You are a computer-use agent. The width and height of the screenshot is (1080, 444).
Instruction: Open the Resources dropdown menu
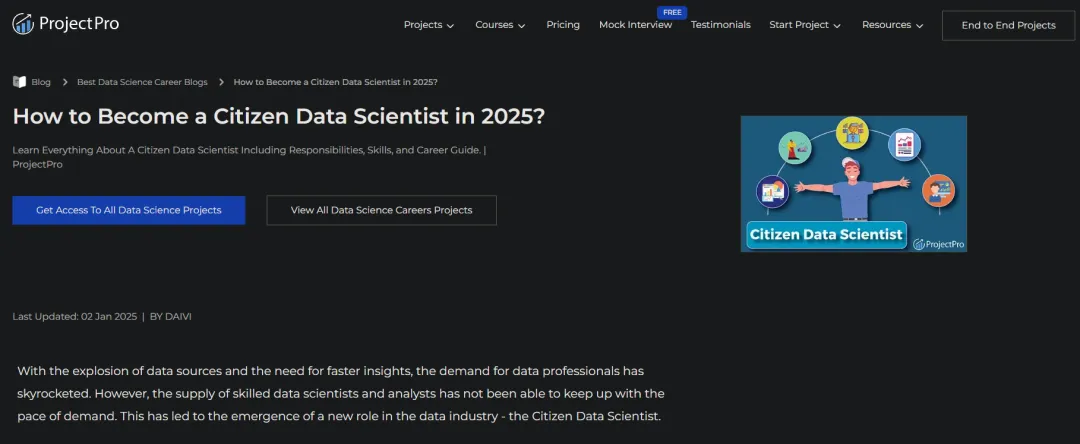pyautogui.click(x=892, y=25)
